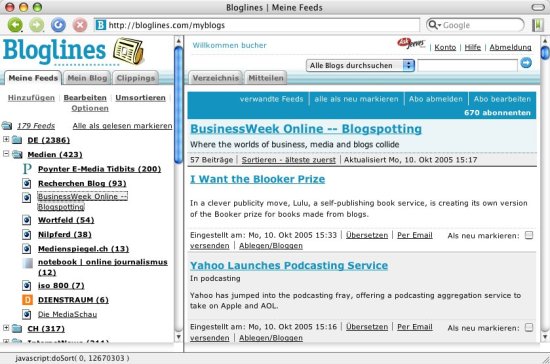Open the Mitteilen tab
The width and height of the screenshot is (550, 364).
click(266, 78)
